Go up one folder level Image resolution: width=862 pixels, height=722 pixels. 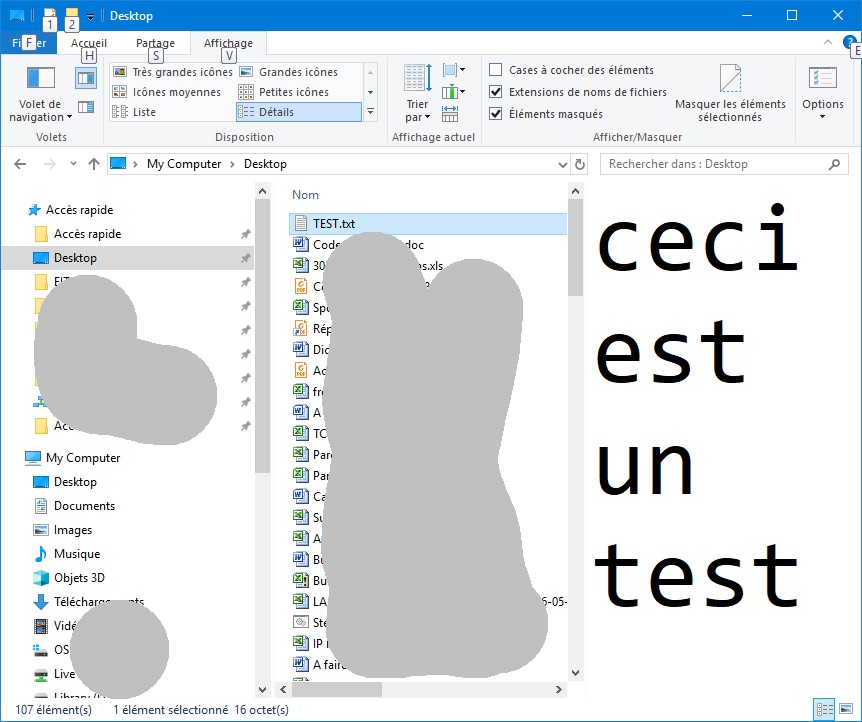pos(93,164)
